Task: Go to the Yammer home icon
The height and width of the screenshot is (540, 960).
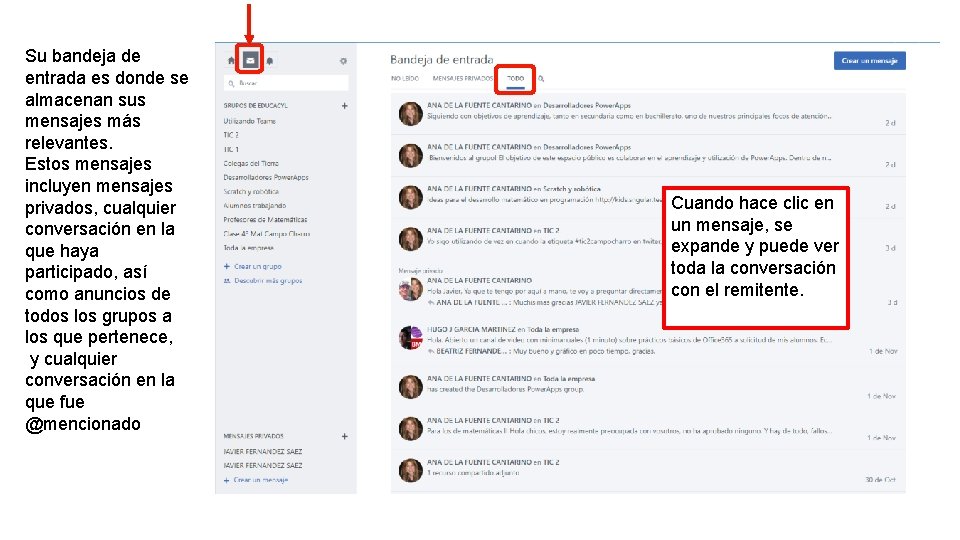Action: pos(231,61)
